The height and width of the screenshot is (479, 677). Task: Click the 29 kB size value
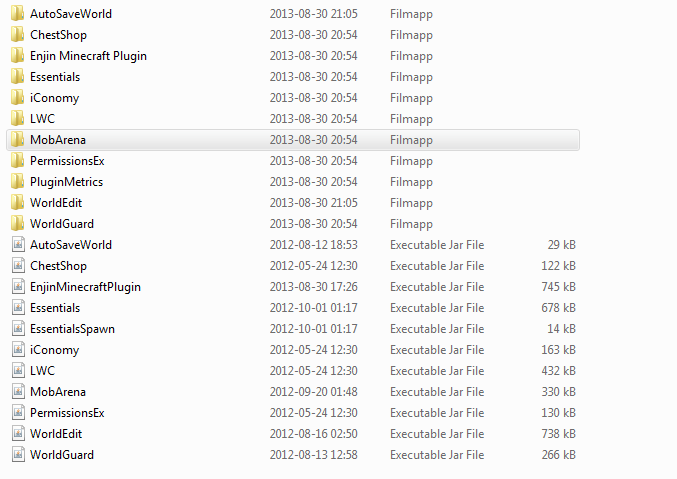click(562, 245)
